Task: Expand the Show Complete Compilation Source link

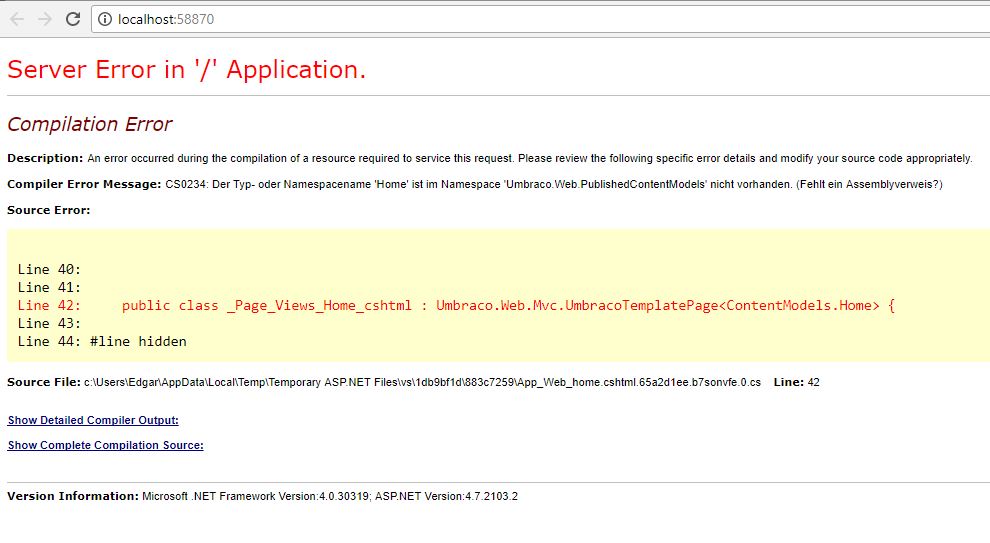Action: point(105,445)
